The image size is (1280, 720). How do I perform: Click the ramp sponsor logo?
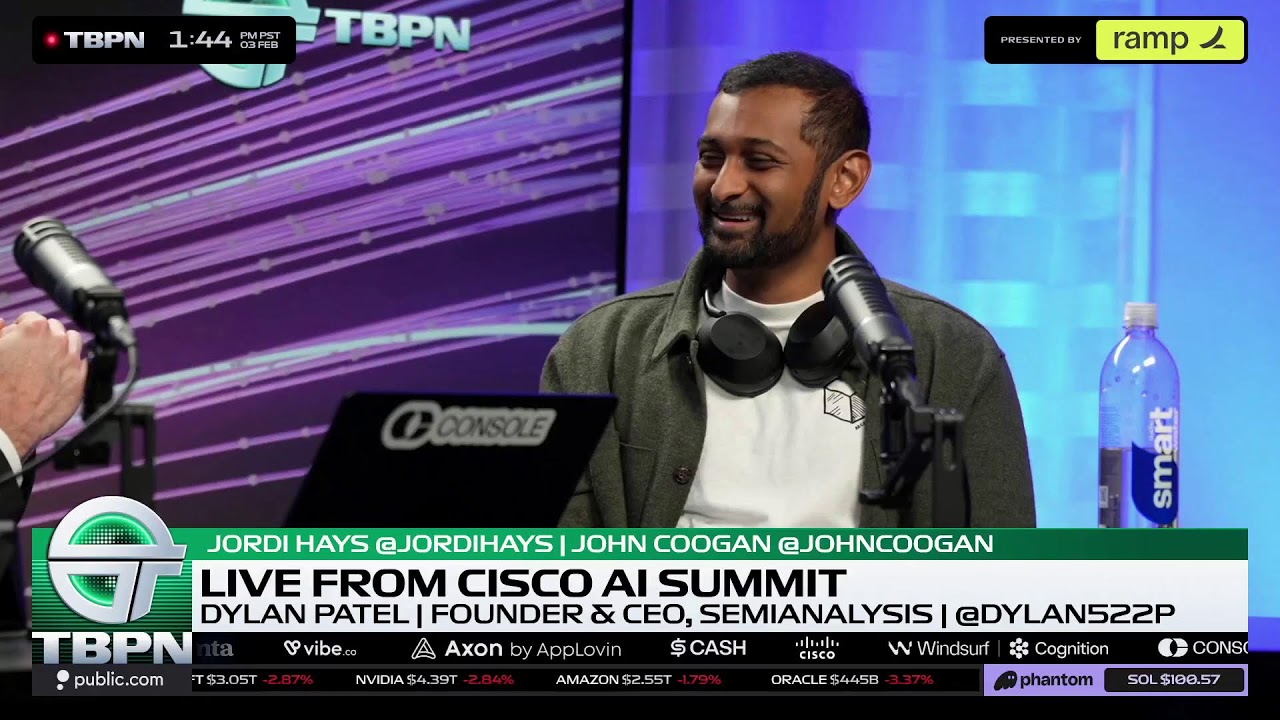click(1170, 40)
